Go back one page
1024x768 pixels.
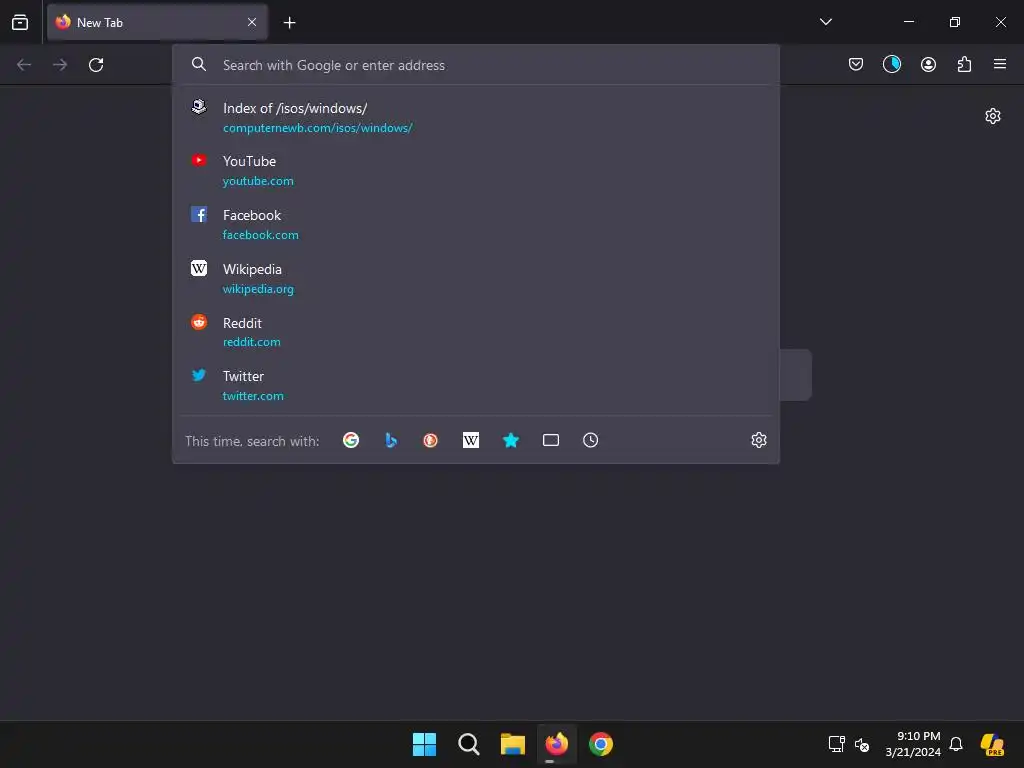point(24,65)
